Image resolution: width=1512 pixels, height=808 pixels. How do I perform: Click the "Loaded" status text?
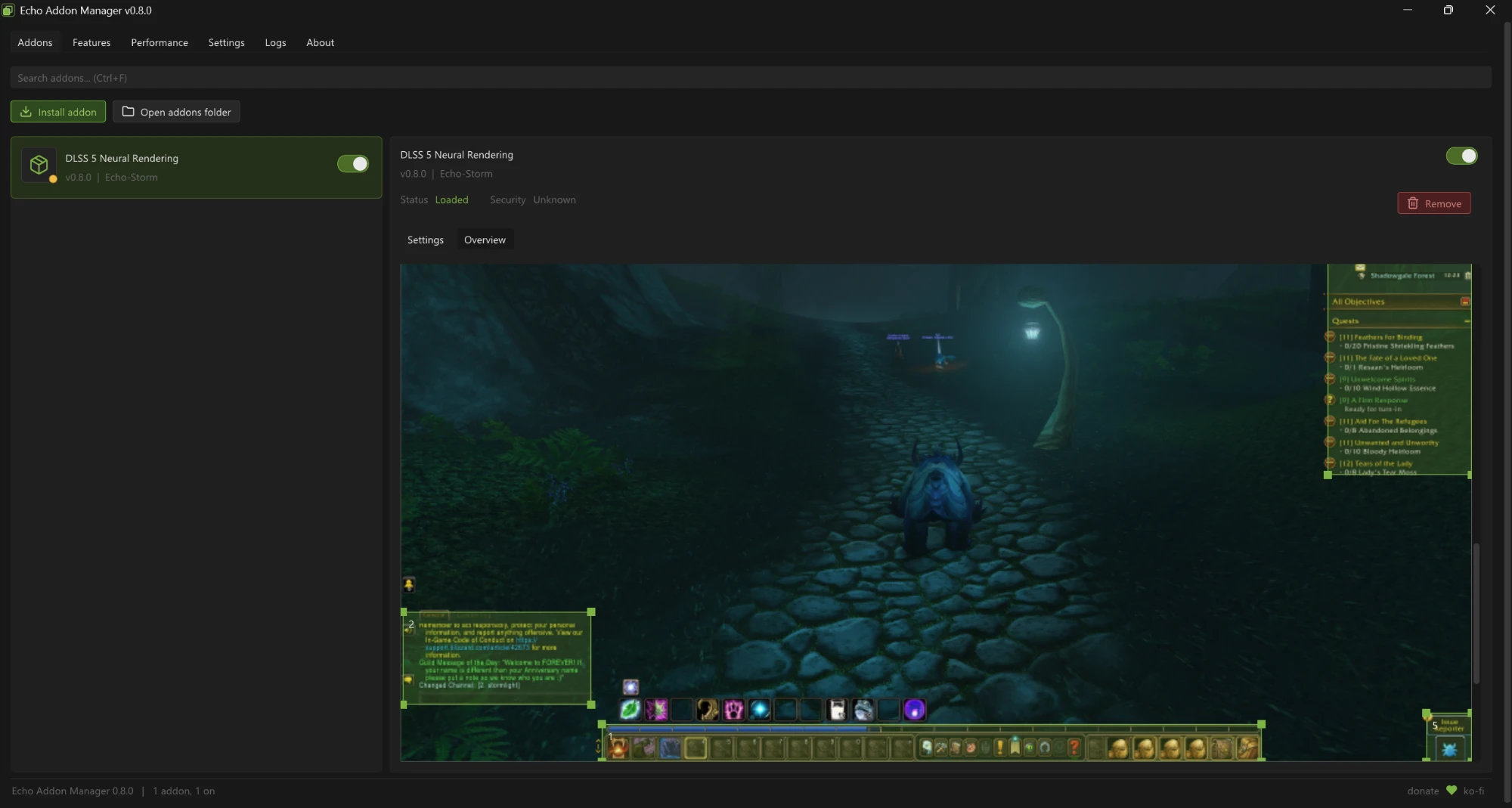tap(451, 200)
